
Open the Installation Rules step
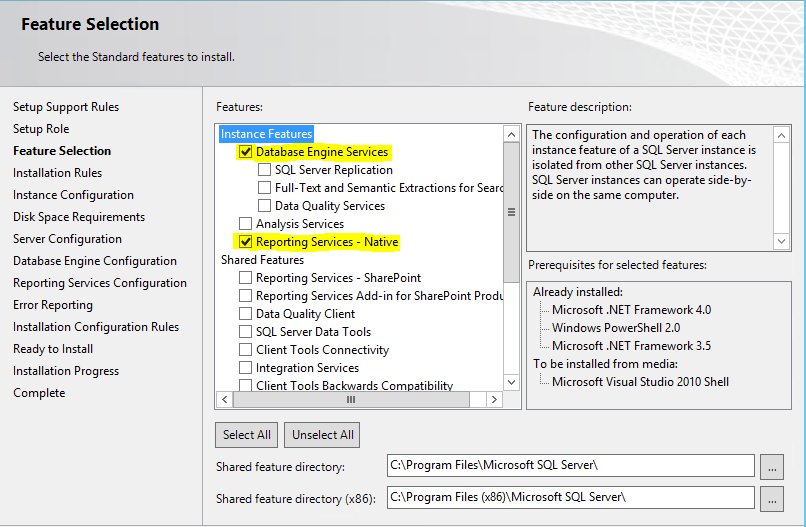[58, 173]
